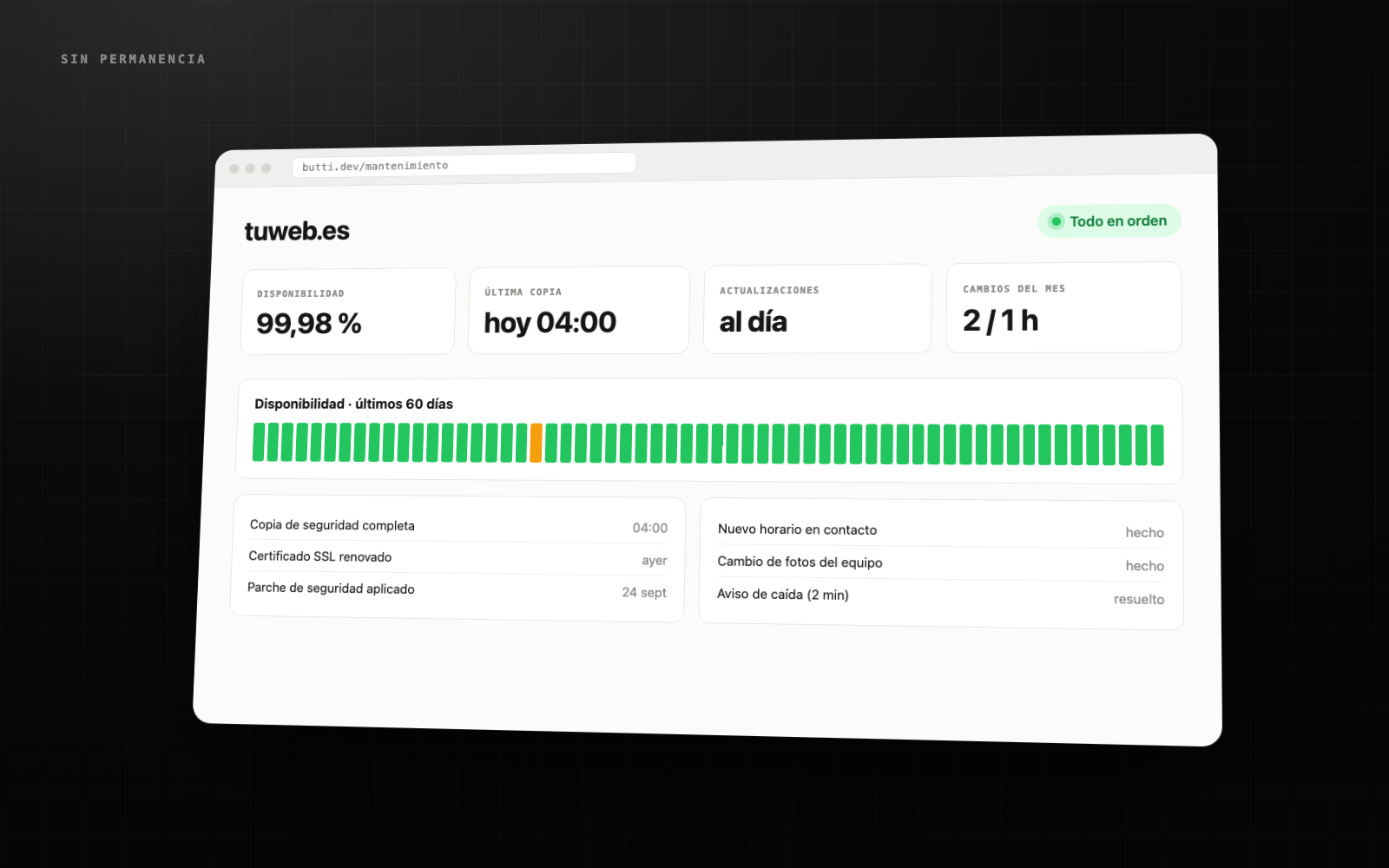Select the Actualizaciones 'al día' card

817,309
